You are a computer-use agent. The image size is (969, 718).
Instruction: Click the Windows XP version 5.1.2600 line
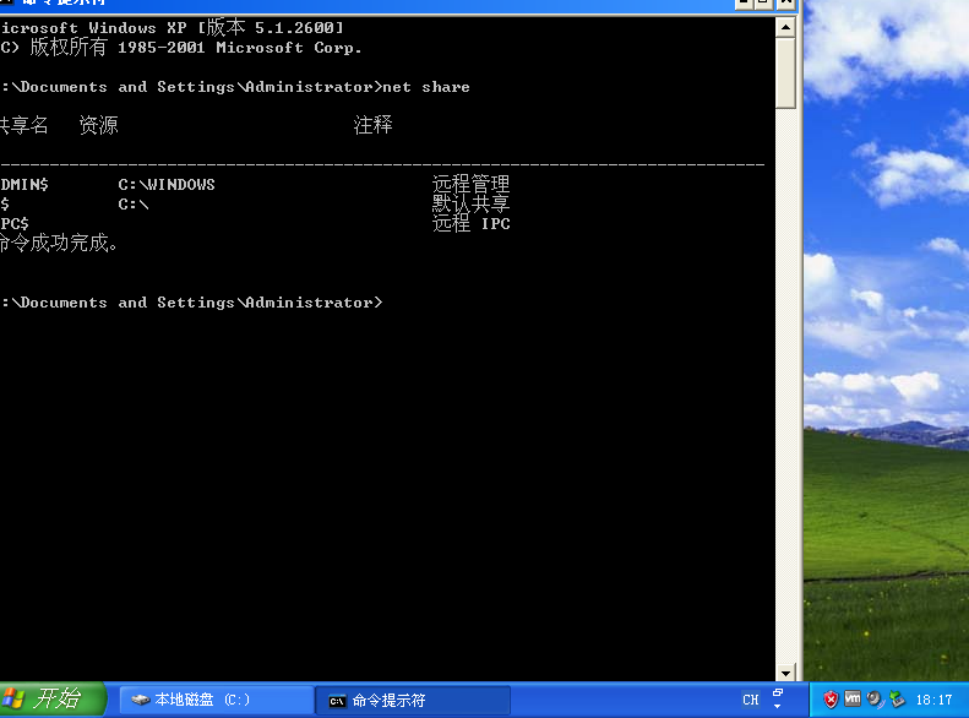coord(172,28)
